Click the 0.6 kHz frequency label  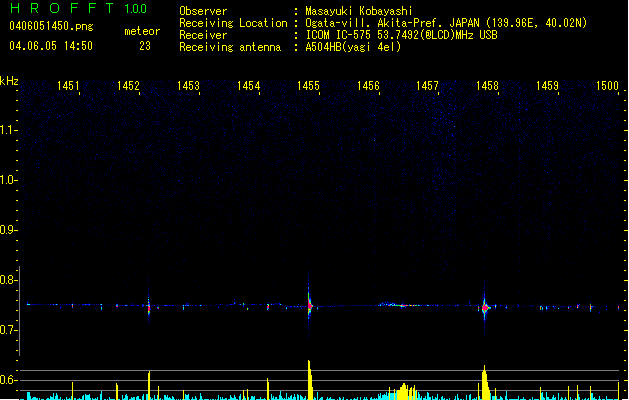click(x=8, y=380)
